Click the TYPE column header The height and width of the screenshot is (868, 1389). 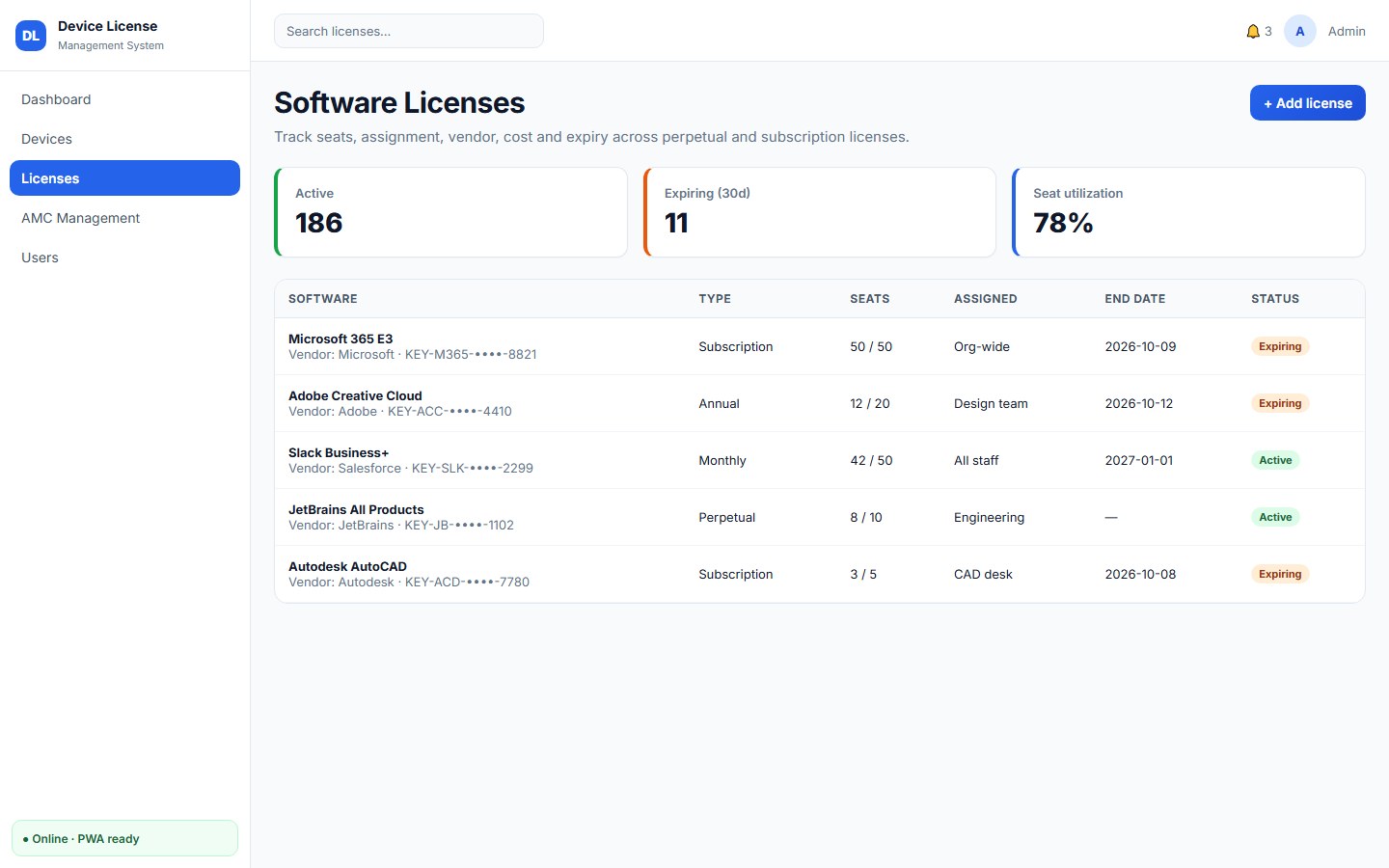(x=715, y=299)
